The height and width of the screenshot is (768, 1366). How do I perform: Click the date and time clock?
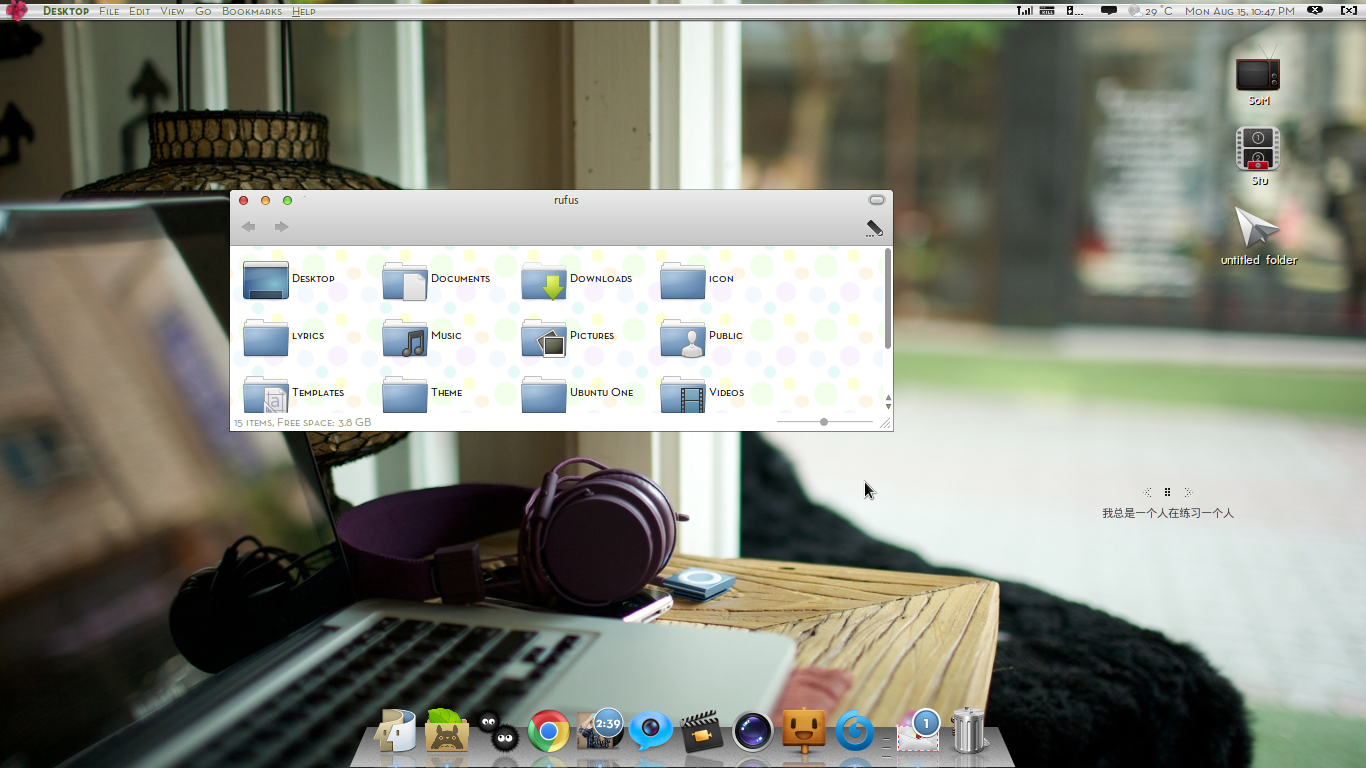pos(1239,11)
